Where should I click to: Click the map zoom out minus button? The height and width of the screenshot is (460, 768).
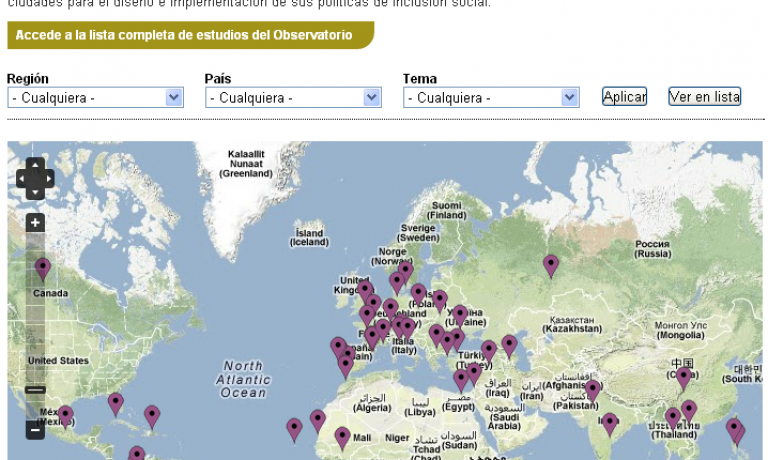(x=35, y=431)
